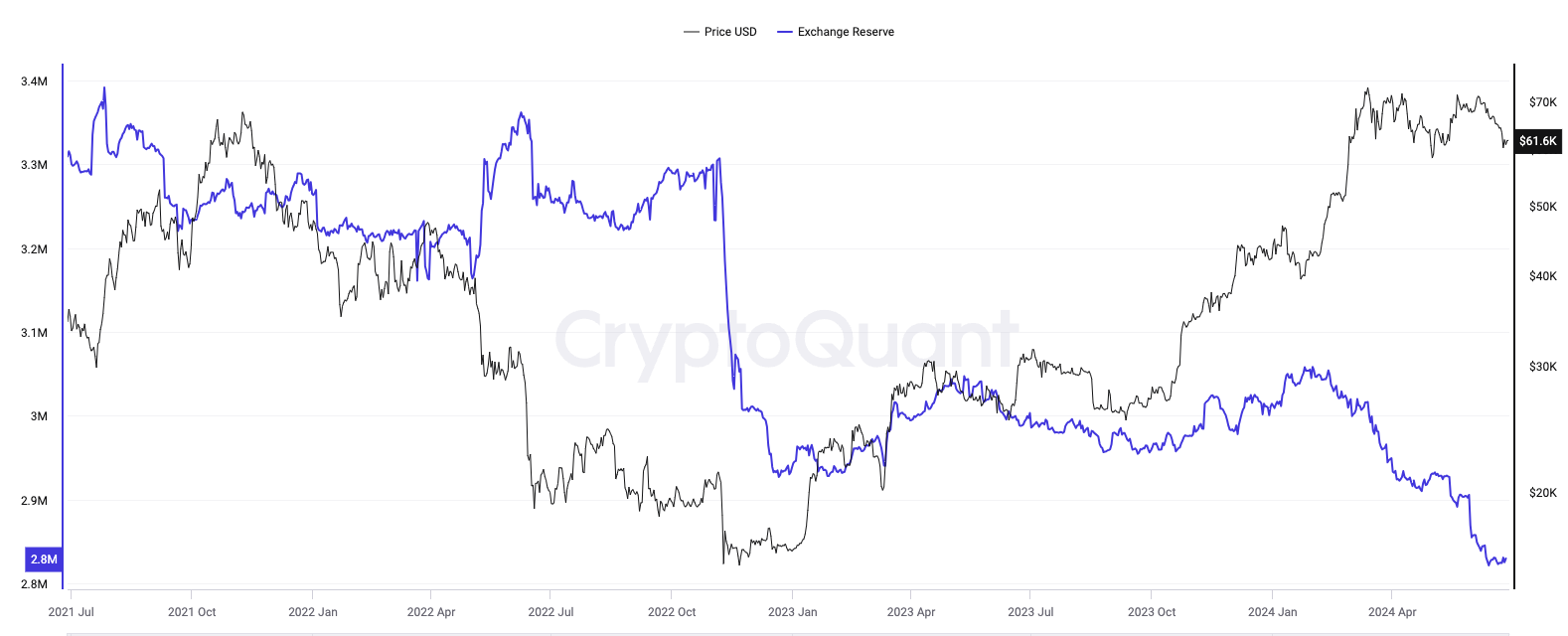Click the 3.4M left axis label

coord(34,81)
